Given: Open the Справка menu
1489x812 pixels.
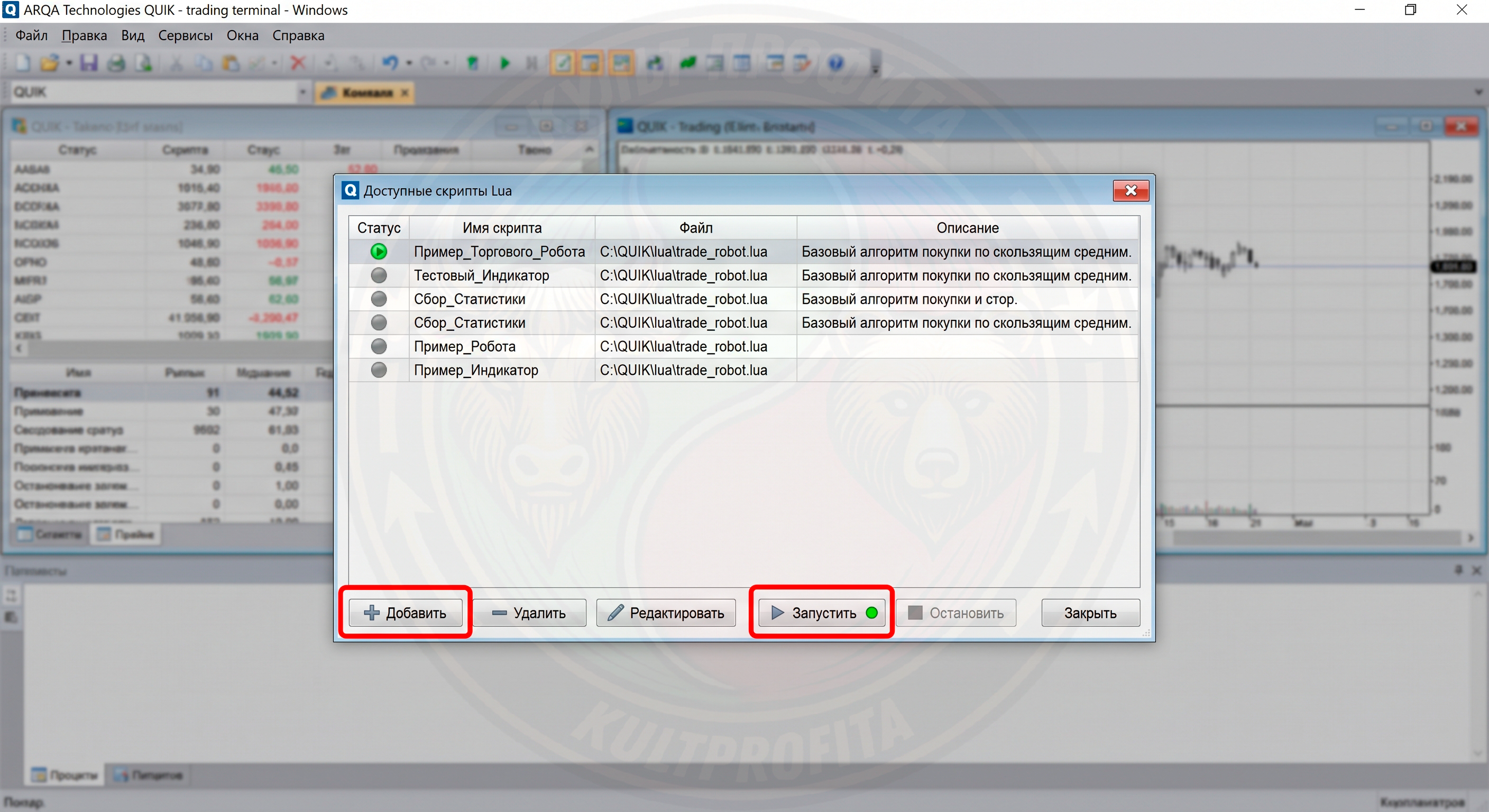Looking at the screenshot, I should click(x=298, y=35).
